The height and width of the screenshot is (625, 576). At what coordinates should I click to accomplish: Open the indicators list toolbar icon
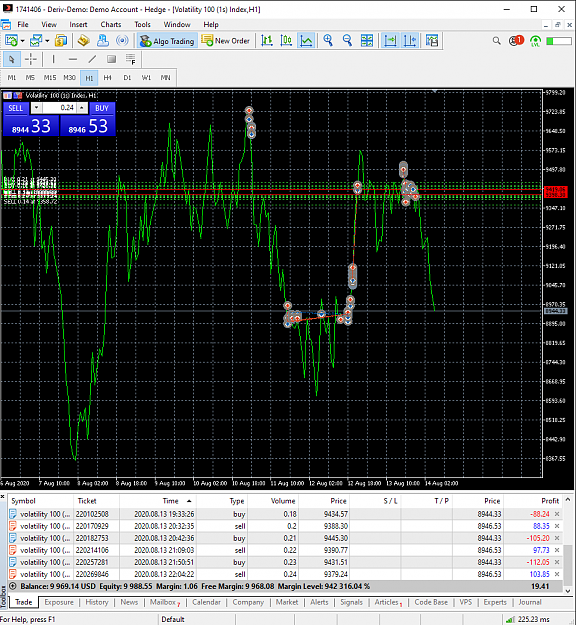[x=432, y=41]
